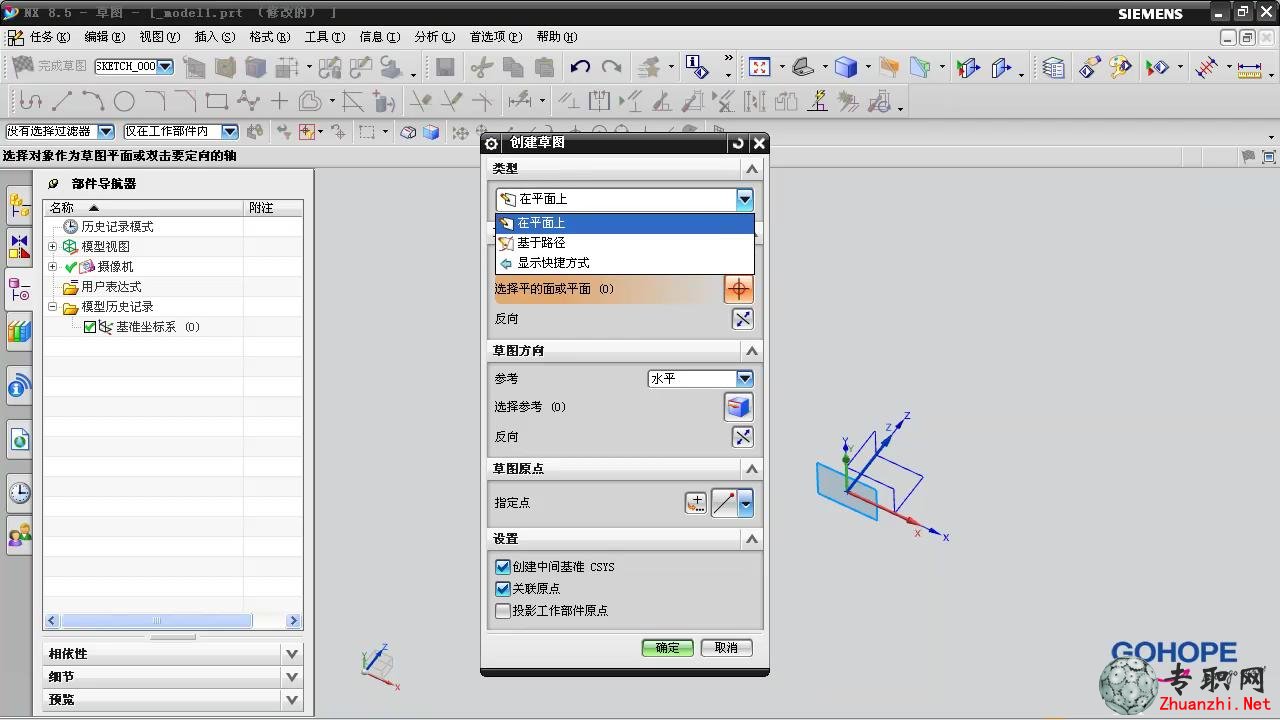This screenshot has height=720, width=1280.
Task: Toggle the 基准坐标系 tree item checkbox
Action: click(x=90, y=327)
